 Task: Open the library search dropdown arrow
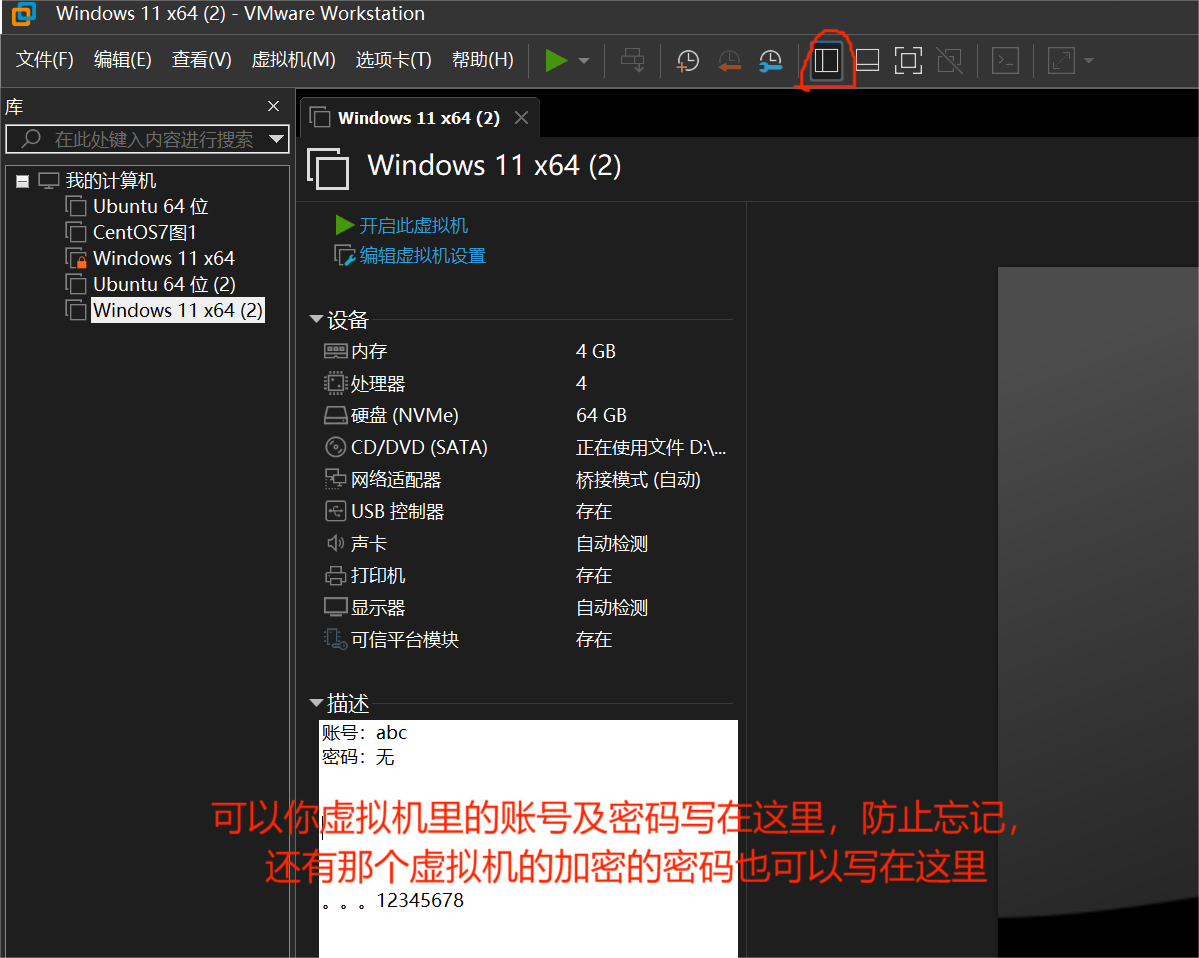277,139
